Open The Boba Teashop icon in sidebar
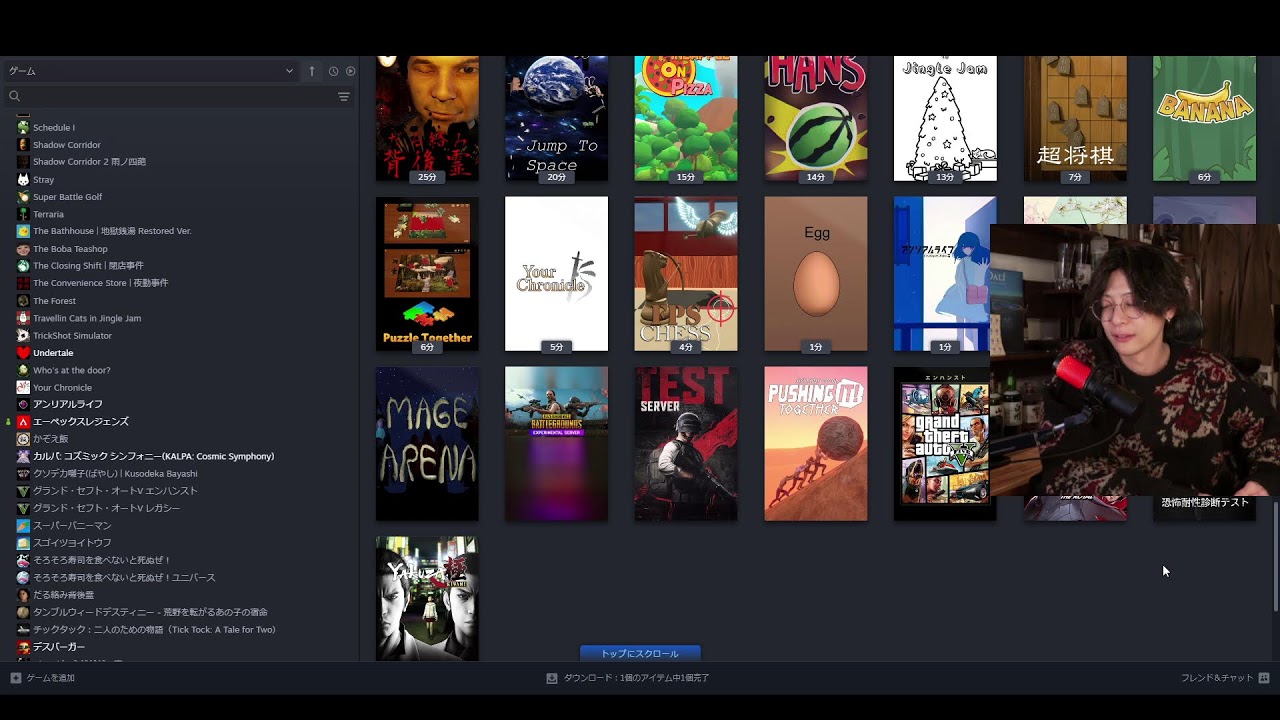The image size is (1280, 720). click(23, 249)
